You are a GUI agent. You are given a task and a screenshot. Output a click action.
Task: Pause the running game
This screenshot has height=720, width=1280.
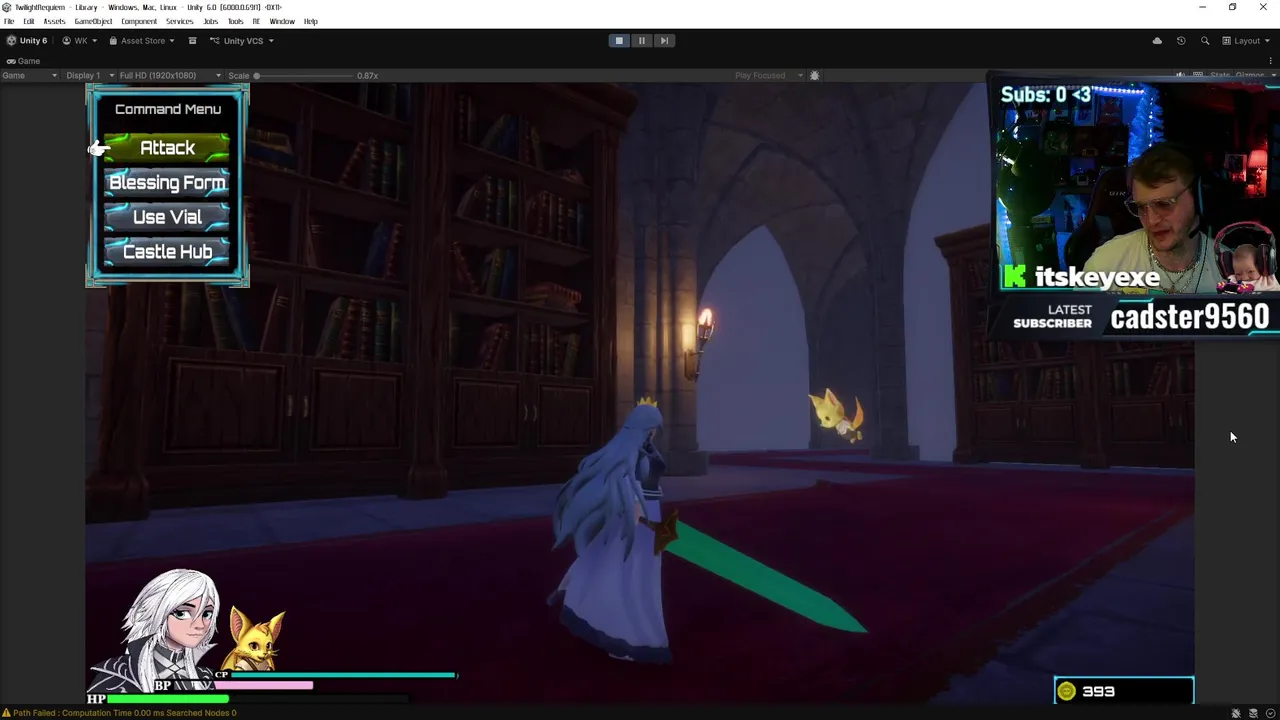pos(641,41)
